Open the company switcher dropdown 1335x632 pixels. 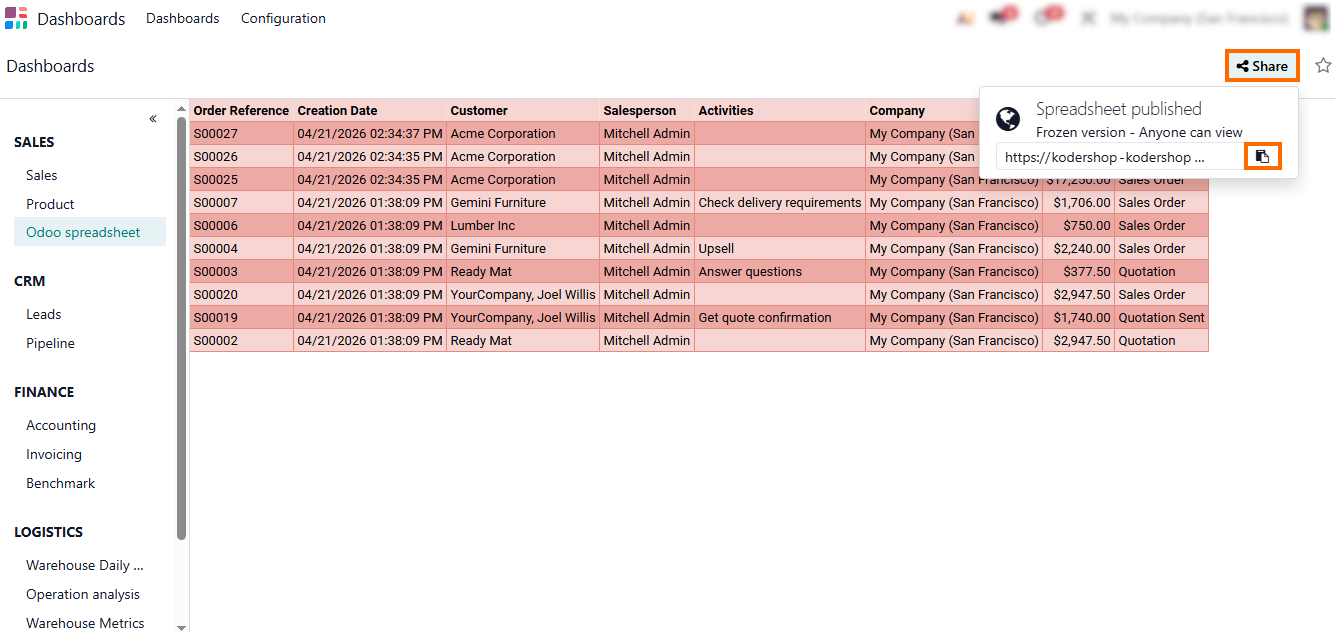click(1201, 18)
